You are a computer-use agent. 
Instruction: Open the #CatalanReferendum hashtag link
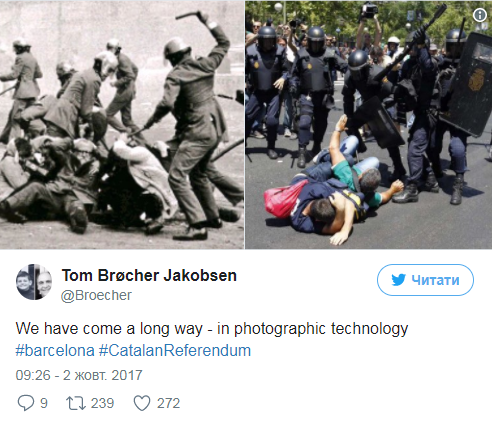(175, 351)
